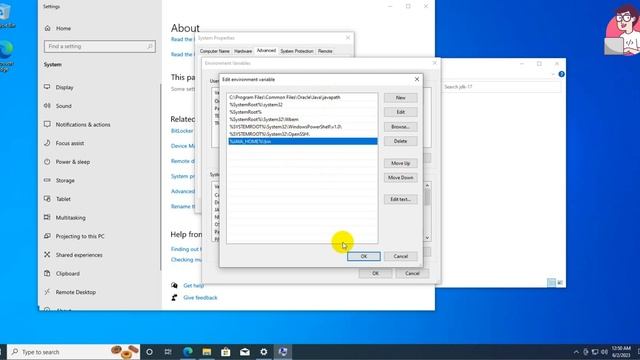This screenshot has width=640, height=360.
Task: Click Give feedback link
Action: tap(200, 298)
